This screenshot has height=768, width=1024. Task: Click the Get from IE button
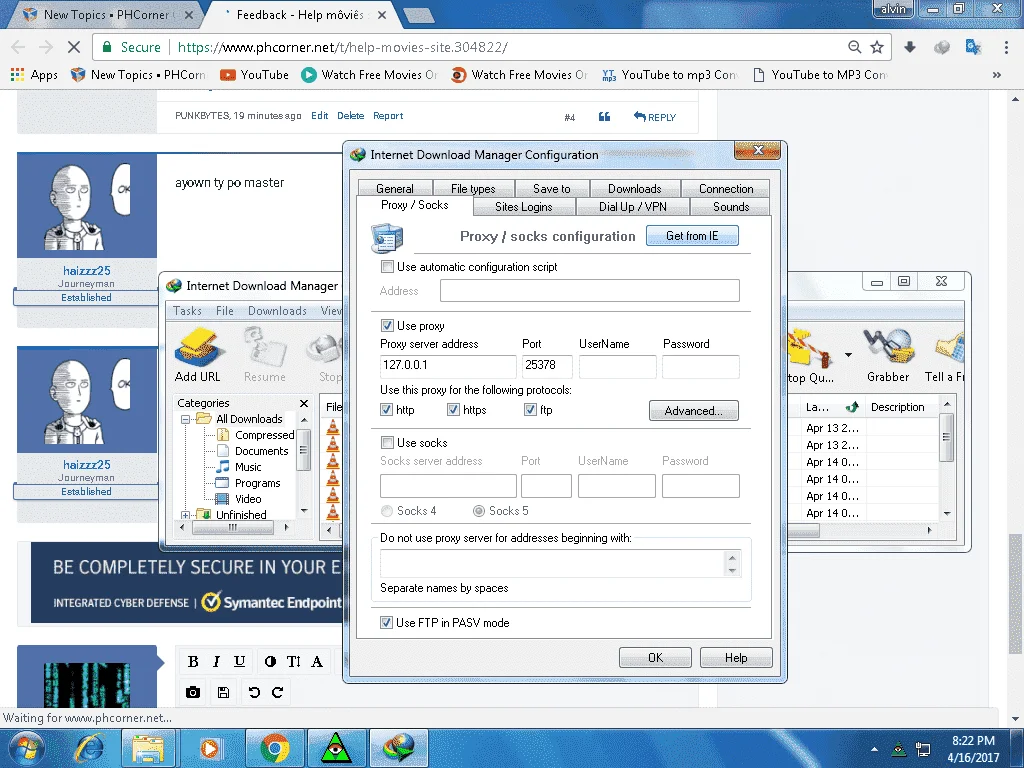point(692,236)
